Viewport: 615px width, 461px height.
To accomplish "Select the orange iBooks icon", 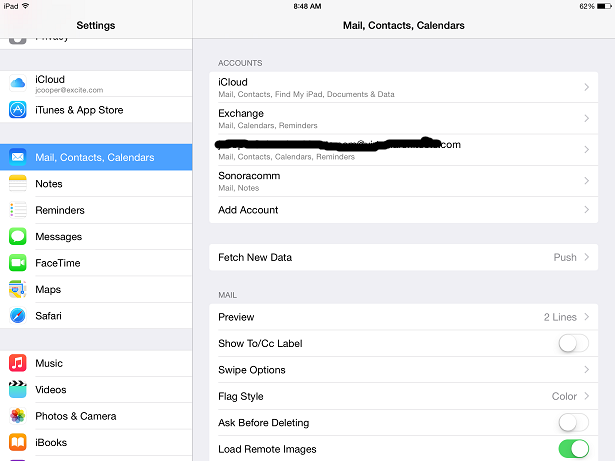I will (x=18, y=442).
